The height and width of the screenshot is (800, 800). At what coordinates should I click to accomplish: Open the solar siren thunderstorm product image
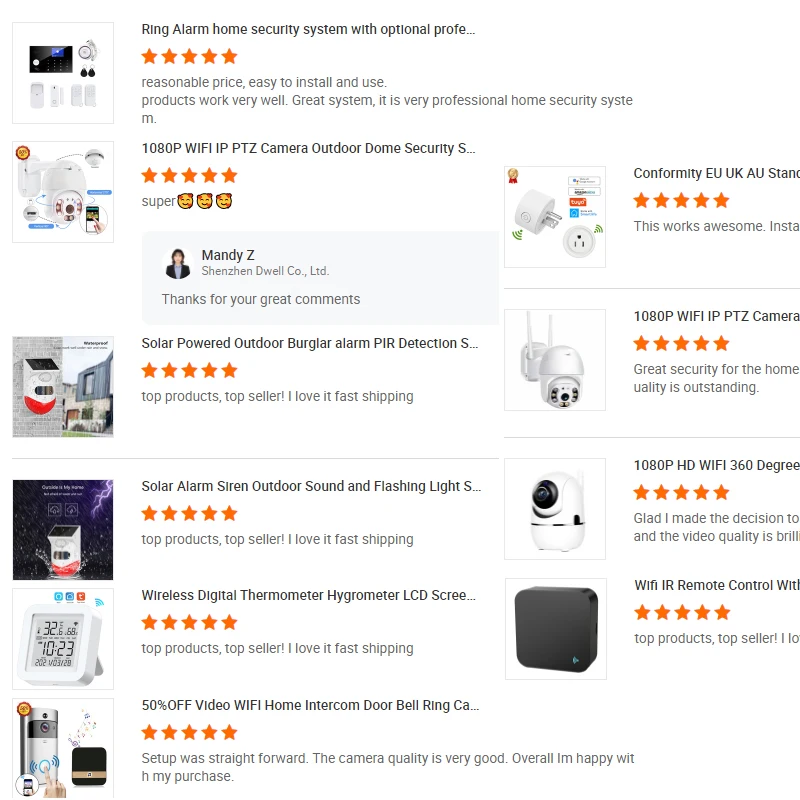(x=63, y=530)
